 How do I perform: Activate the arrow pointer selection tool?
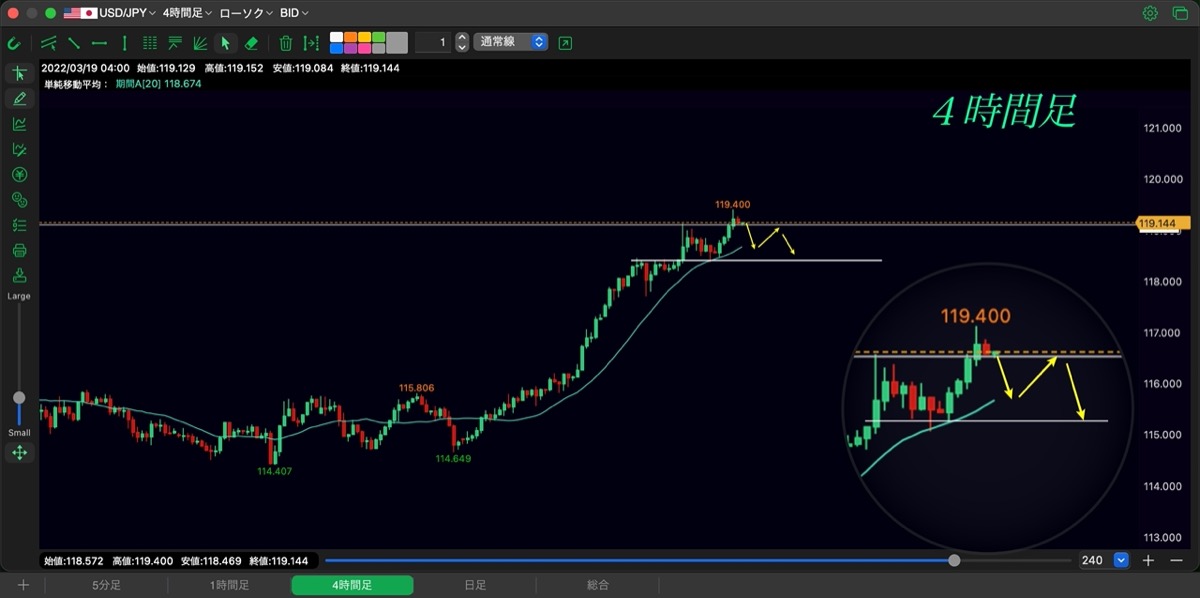tap(225, 43)
